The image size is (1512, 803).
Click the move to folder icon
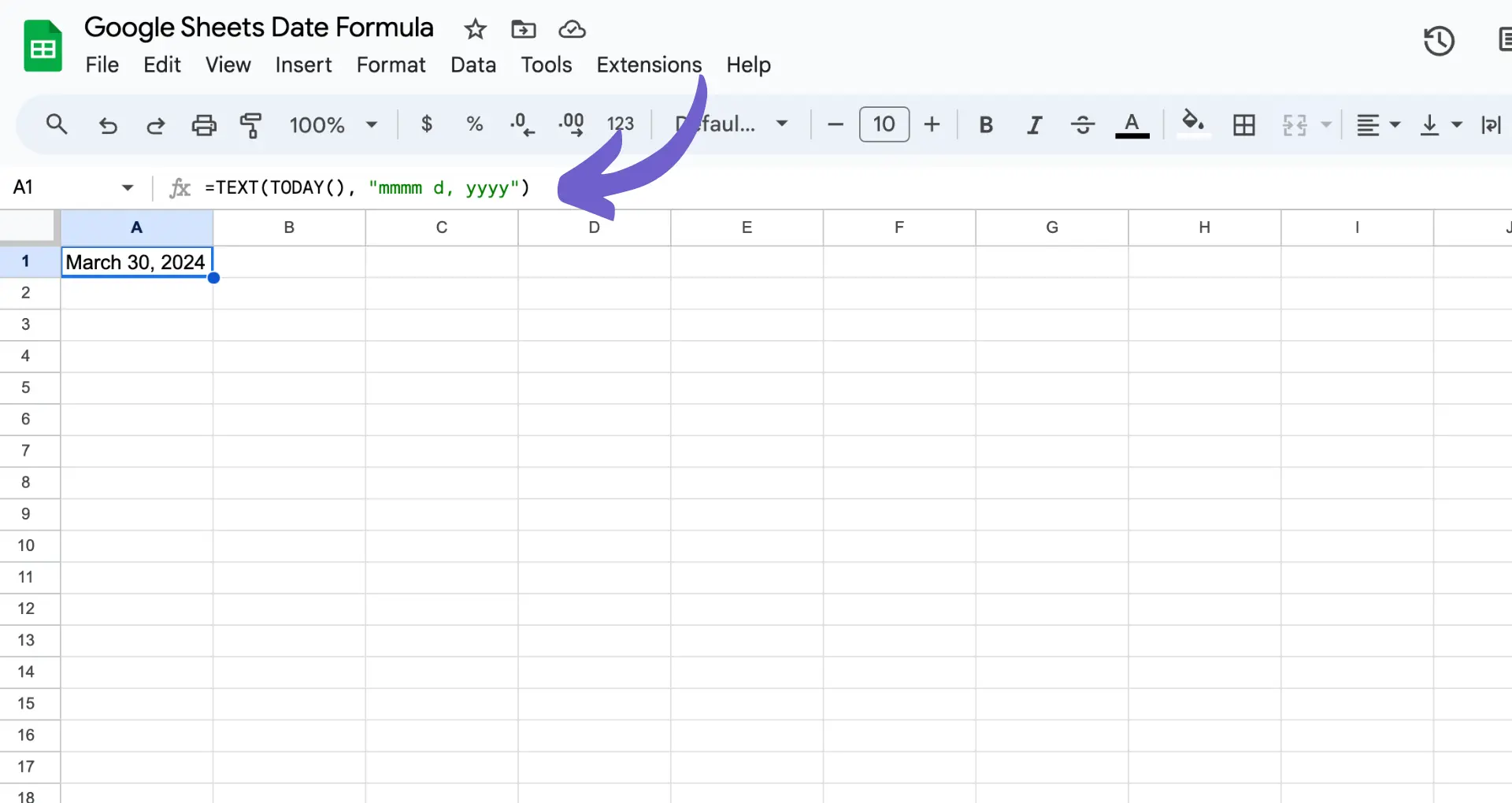(523, 29)
